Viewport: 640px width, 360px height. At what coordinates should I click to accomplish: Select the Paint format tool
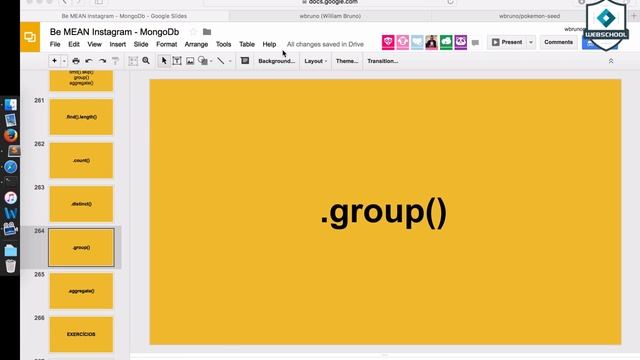pyautogui.click(x=116, y=61)
